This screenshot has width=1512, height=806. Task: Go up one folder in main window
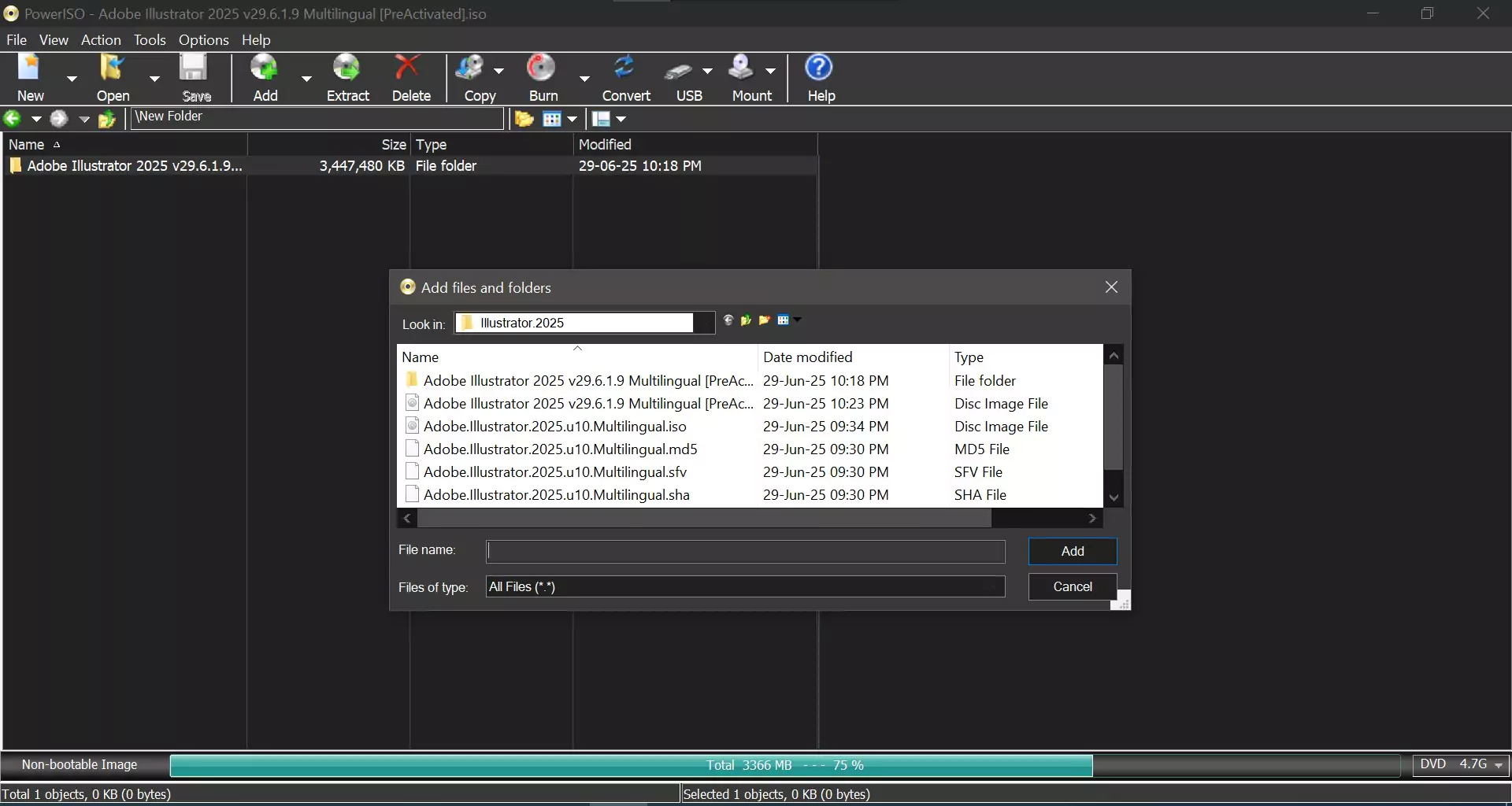click(107, 119)
